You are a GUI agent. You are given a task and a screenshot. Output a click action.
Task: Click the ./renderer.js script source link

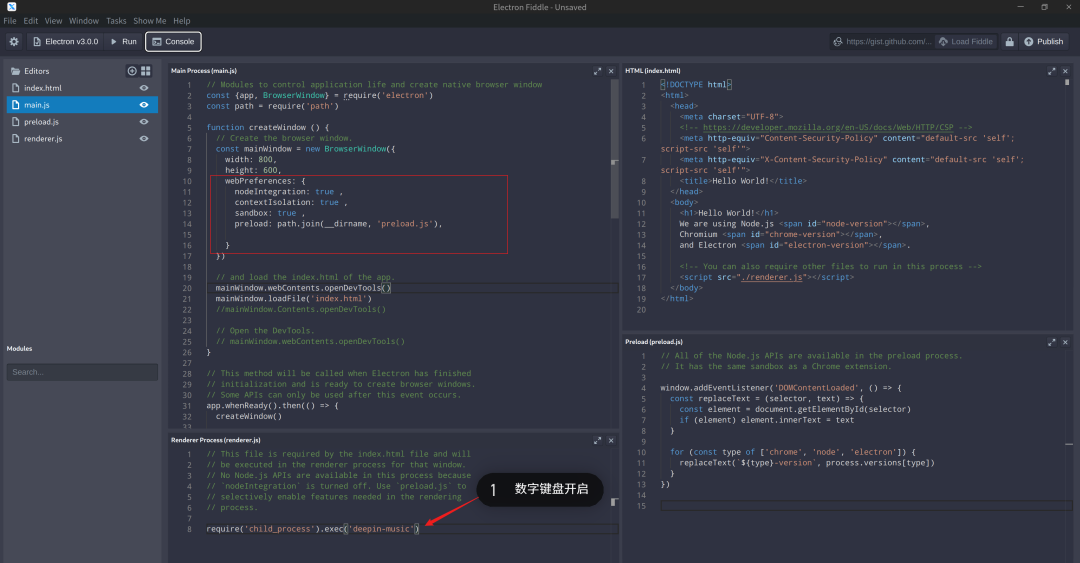point(771,277)
